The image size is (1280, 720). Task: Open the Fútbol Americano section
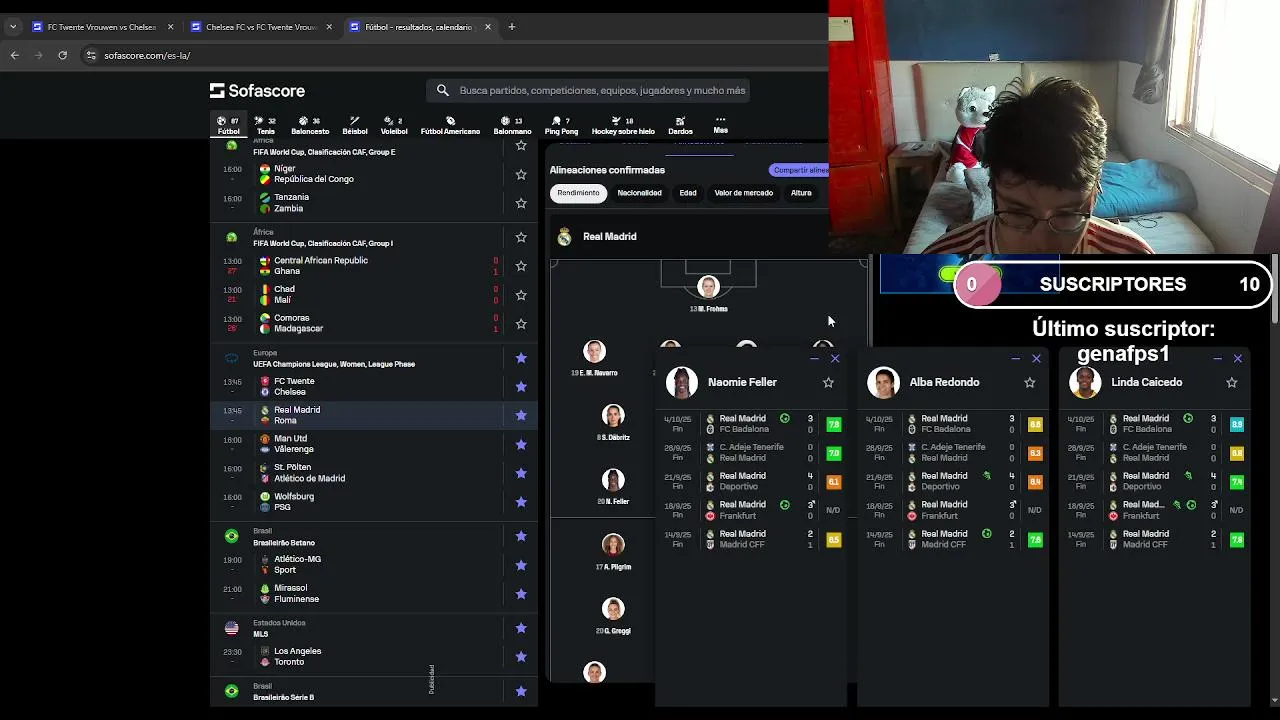pyautogui.click(x=450, y=125)
